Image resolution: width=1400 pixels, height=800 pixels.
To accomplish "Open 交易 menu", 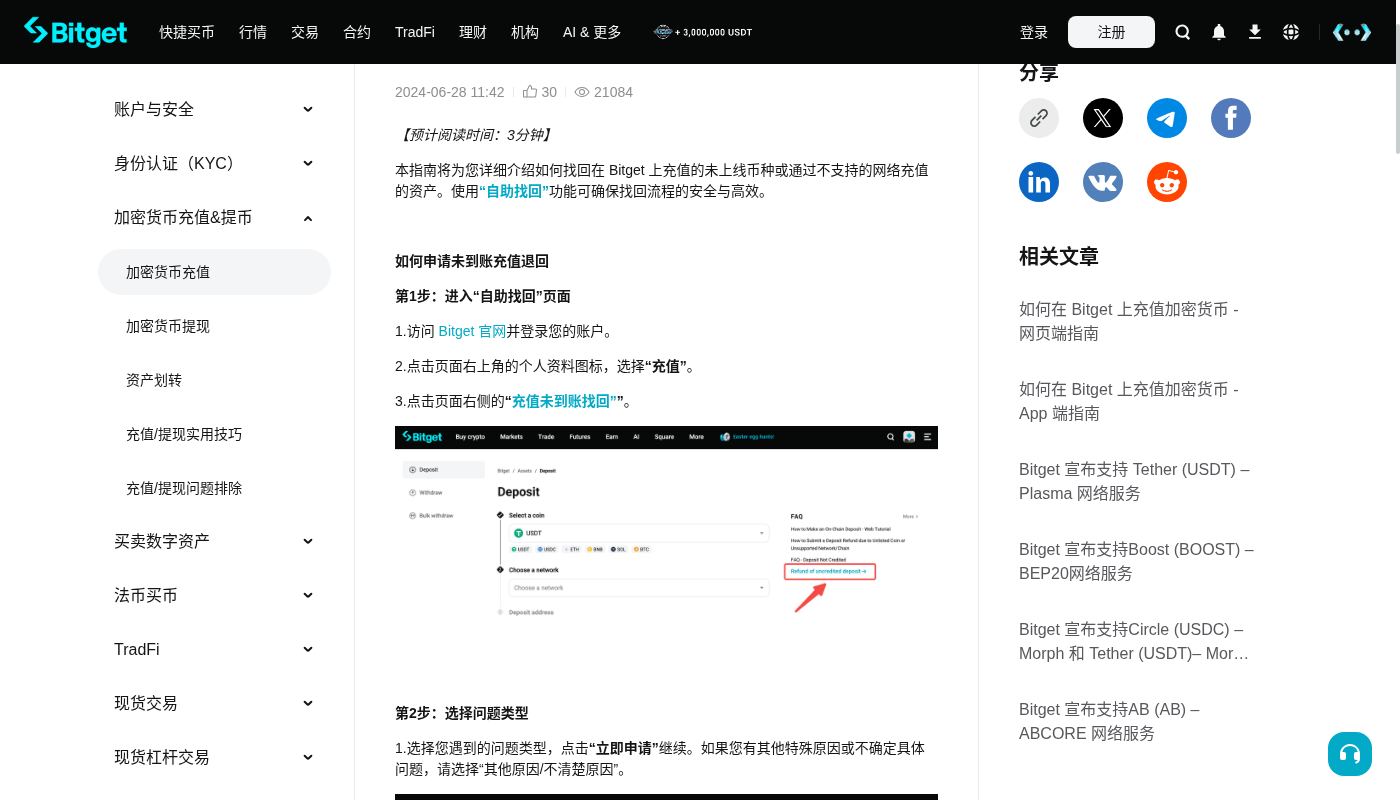I will 305,32.
